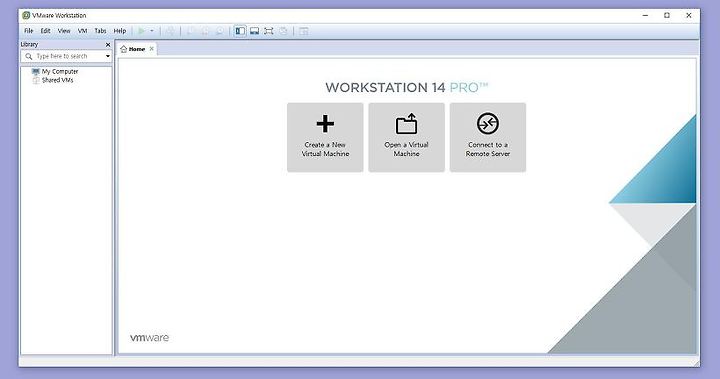720x379 pixels.
Task: Close the Home tab
Action: 152,49
